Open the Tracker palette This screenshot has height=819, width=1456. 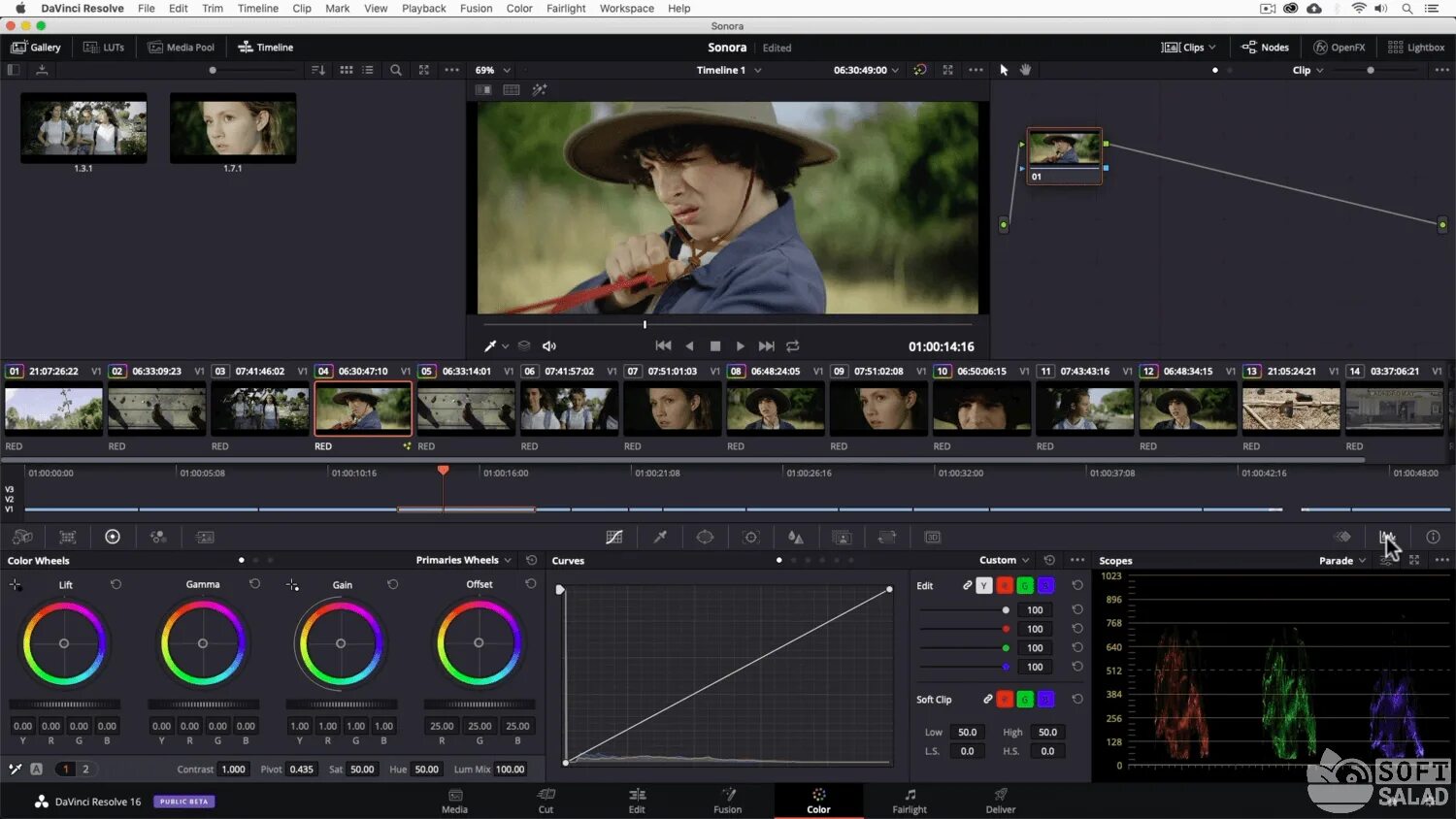point(750,537)
